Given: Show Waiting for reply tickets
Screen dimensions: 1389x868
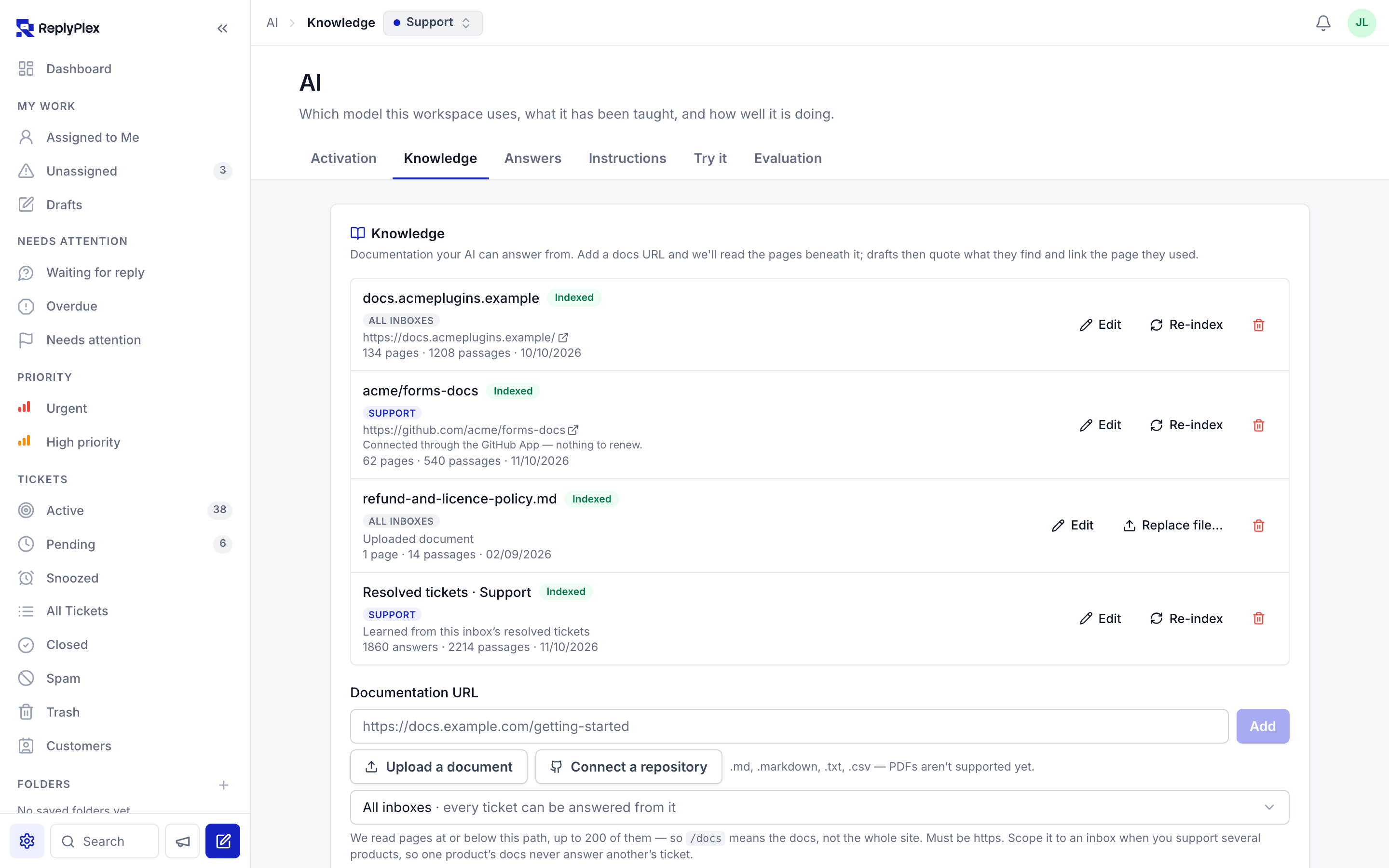Looking at the screenshot, I should point(124,272).
